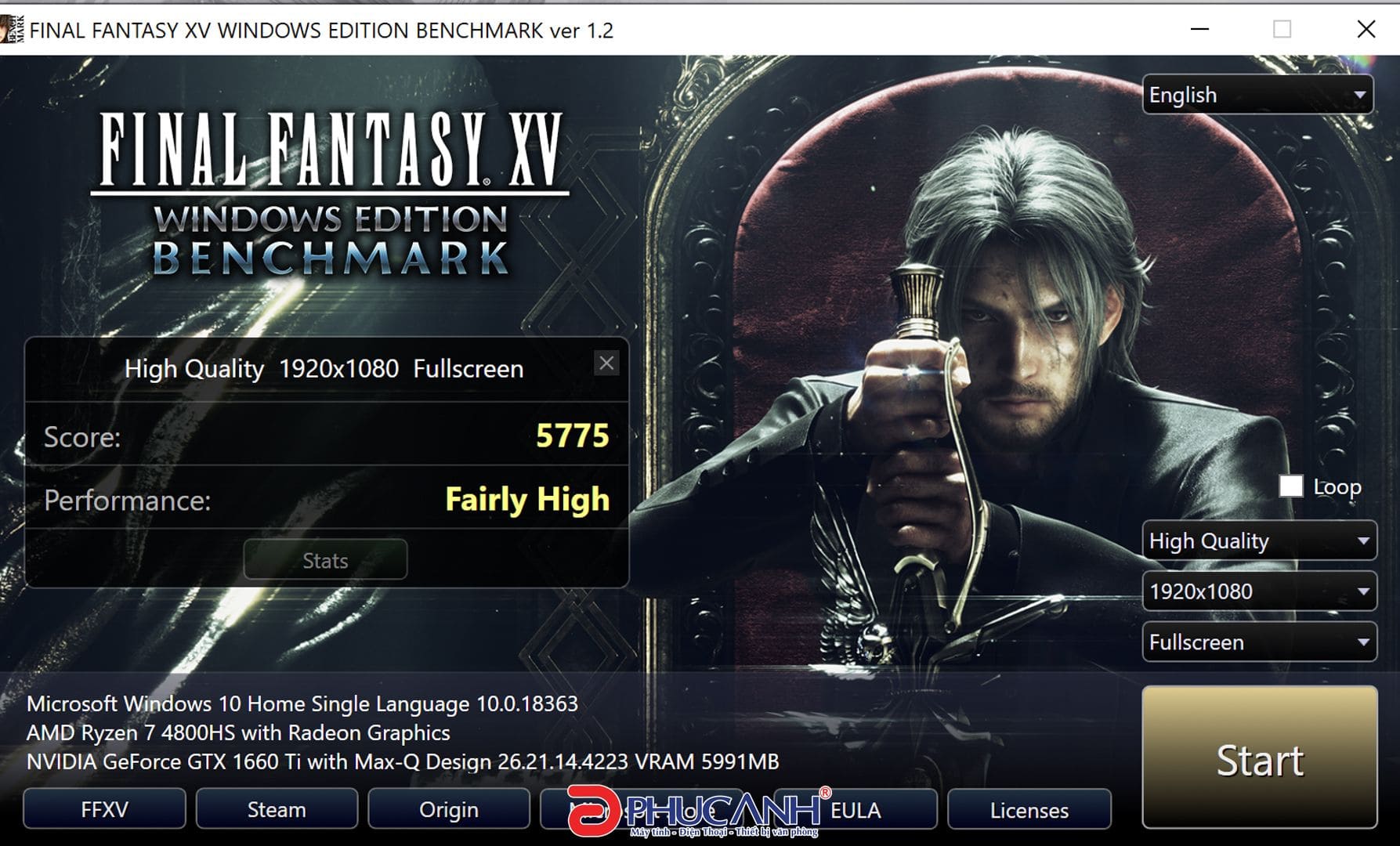Image resolution: width=1400 pixels, height=846 pixels.
Task: Minimize the benchmark window
Action: [1199, 30]
